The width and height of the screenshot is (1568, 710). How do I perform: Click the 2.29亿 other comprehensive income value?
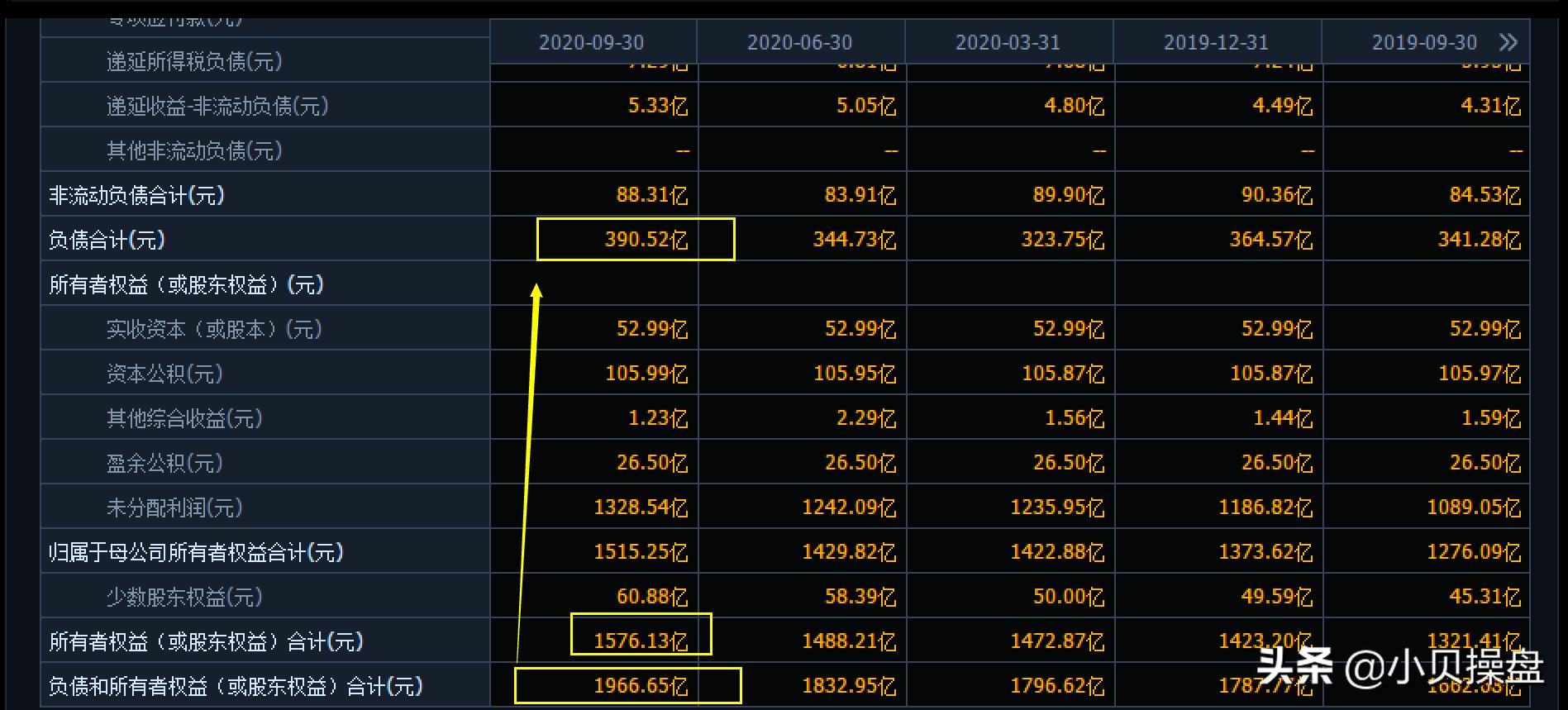pyautogui.click(x=866, y=418)
